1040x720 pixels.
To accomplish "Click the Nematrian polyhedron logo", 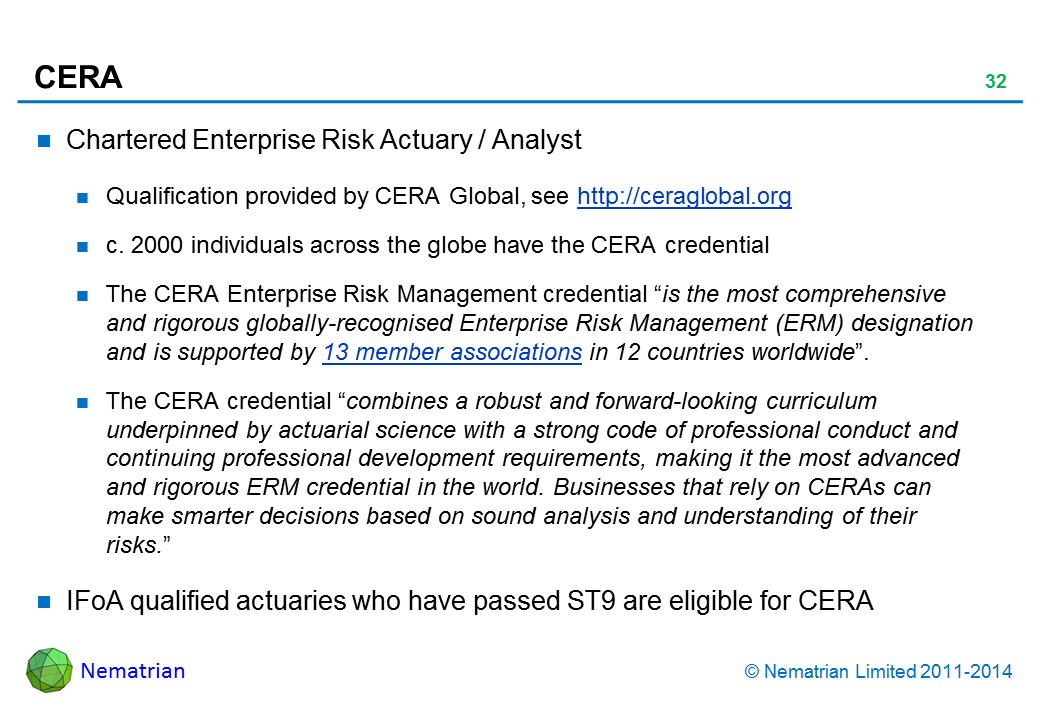I will pos(49,671).
